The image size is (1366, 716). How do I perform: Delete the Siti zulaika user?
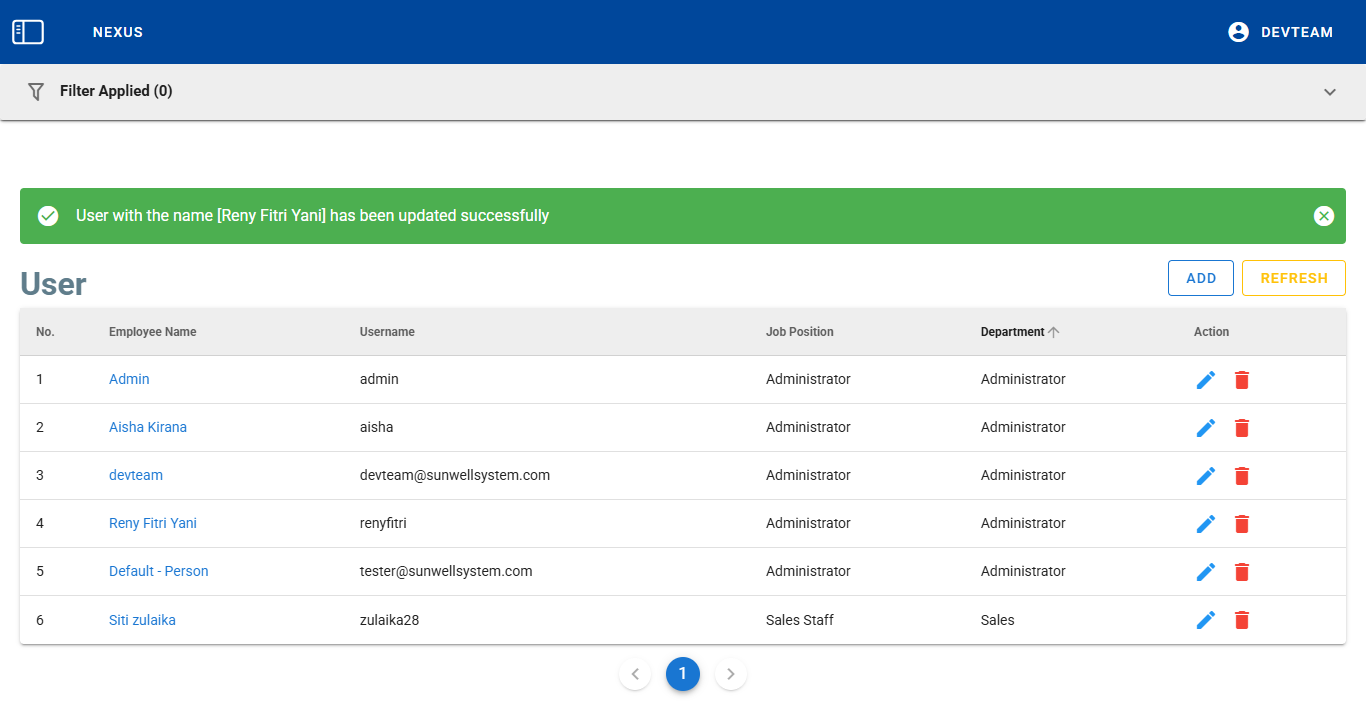point(1242,620)
